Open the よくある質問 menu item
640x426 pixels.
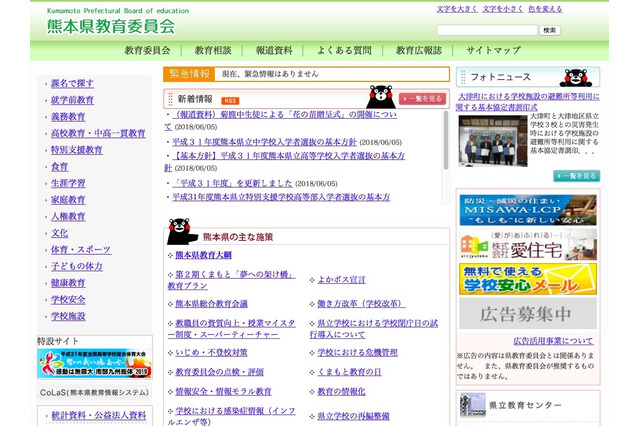point(344,51)
